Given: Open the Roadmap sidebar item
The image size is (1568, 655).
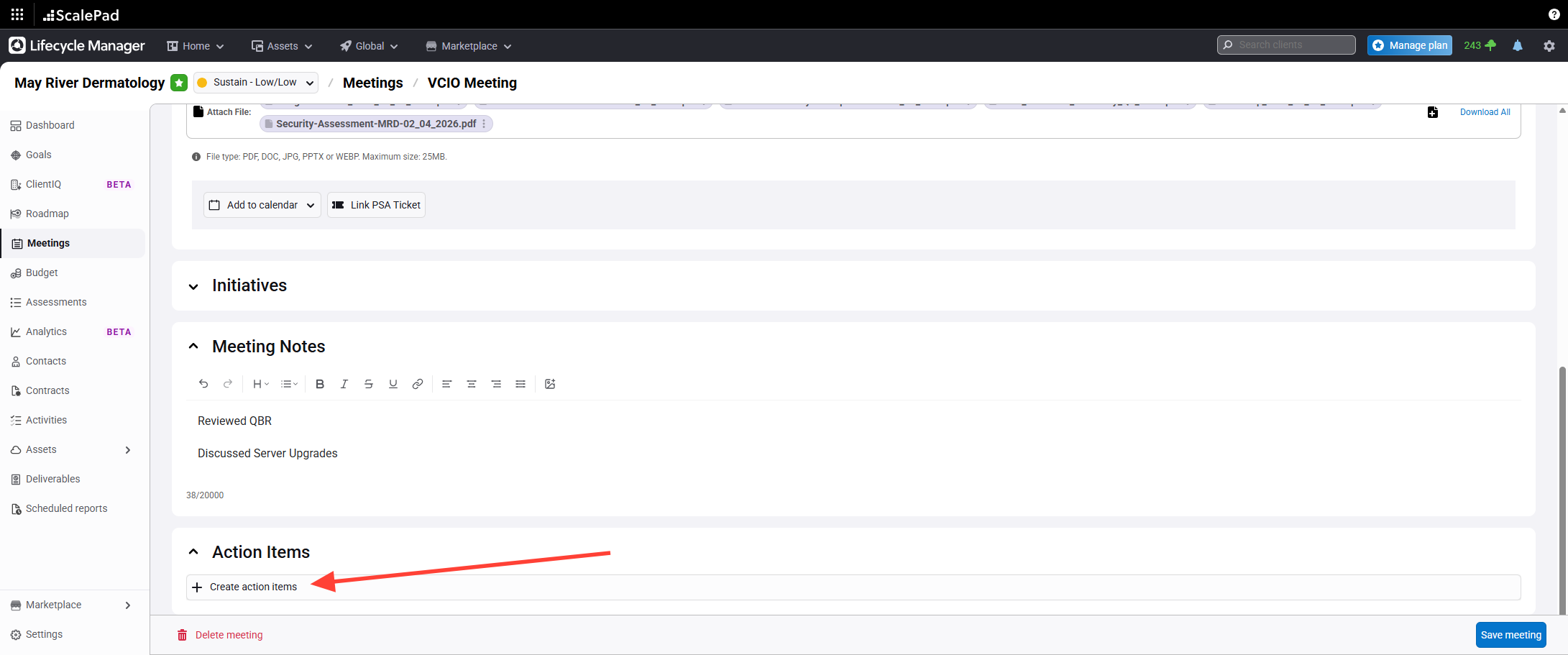Looking at the screenshot, I should (47, 214).
